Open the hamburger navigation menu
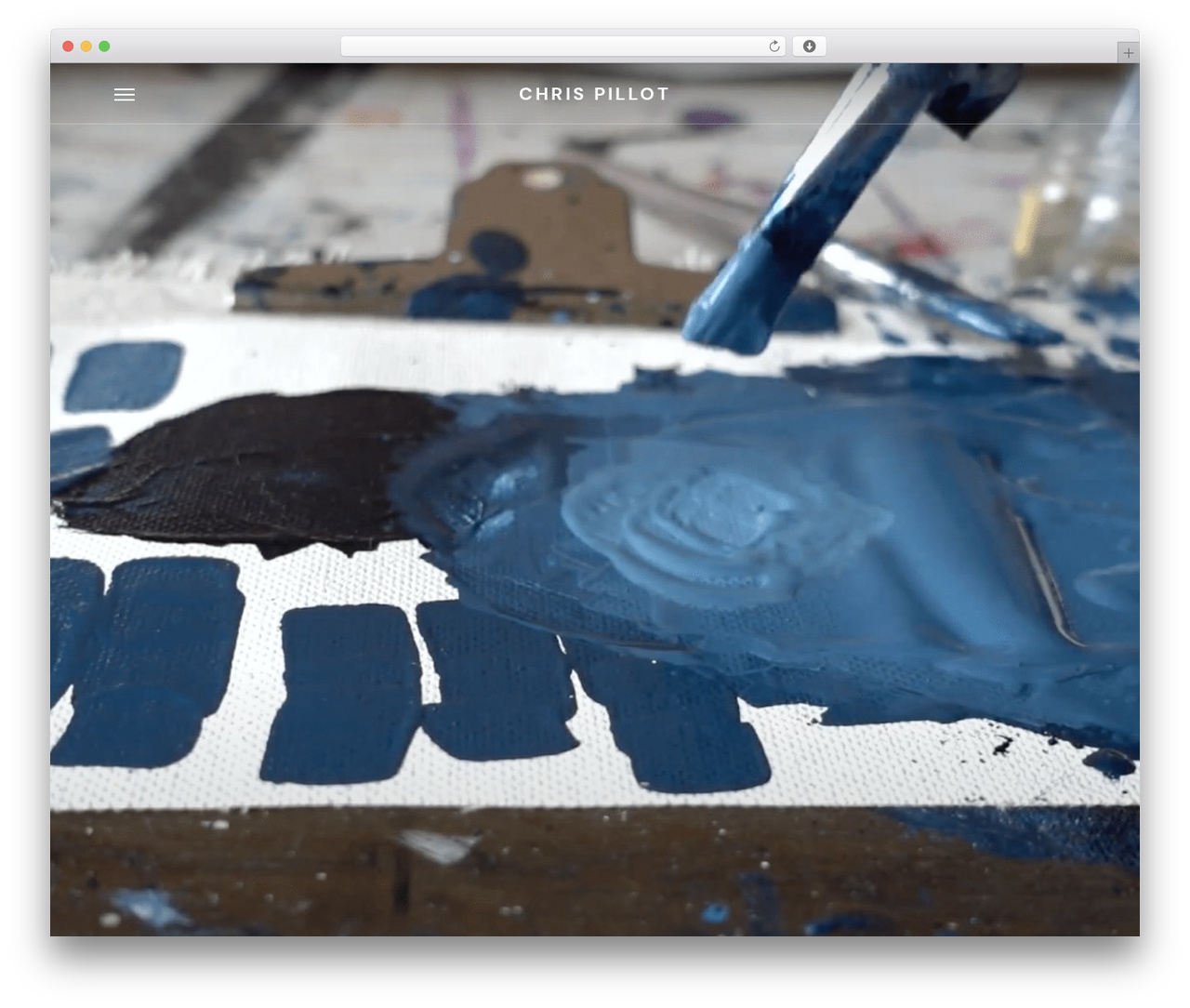1190x1008 pixels. pyautogui.click(x=125, y=95)
